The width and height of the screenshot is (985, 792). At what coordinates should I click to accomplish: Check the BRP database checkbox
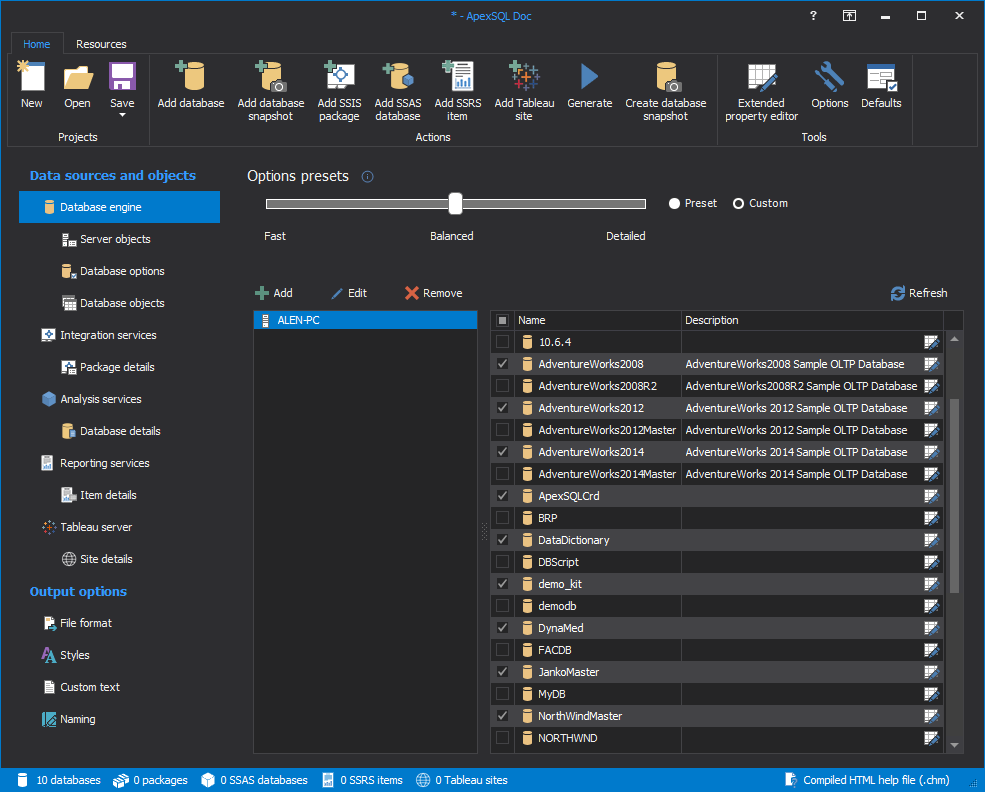click(x=503, y=518)
